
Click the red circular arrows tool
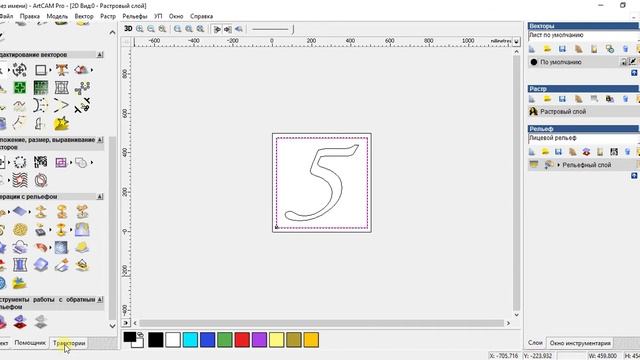[40, 180]
